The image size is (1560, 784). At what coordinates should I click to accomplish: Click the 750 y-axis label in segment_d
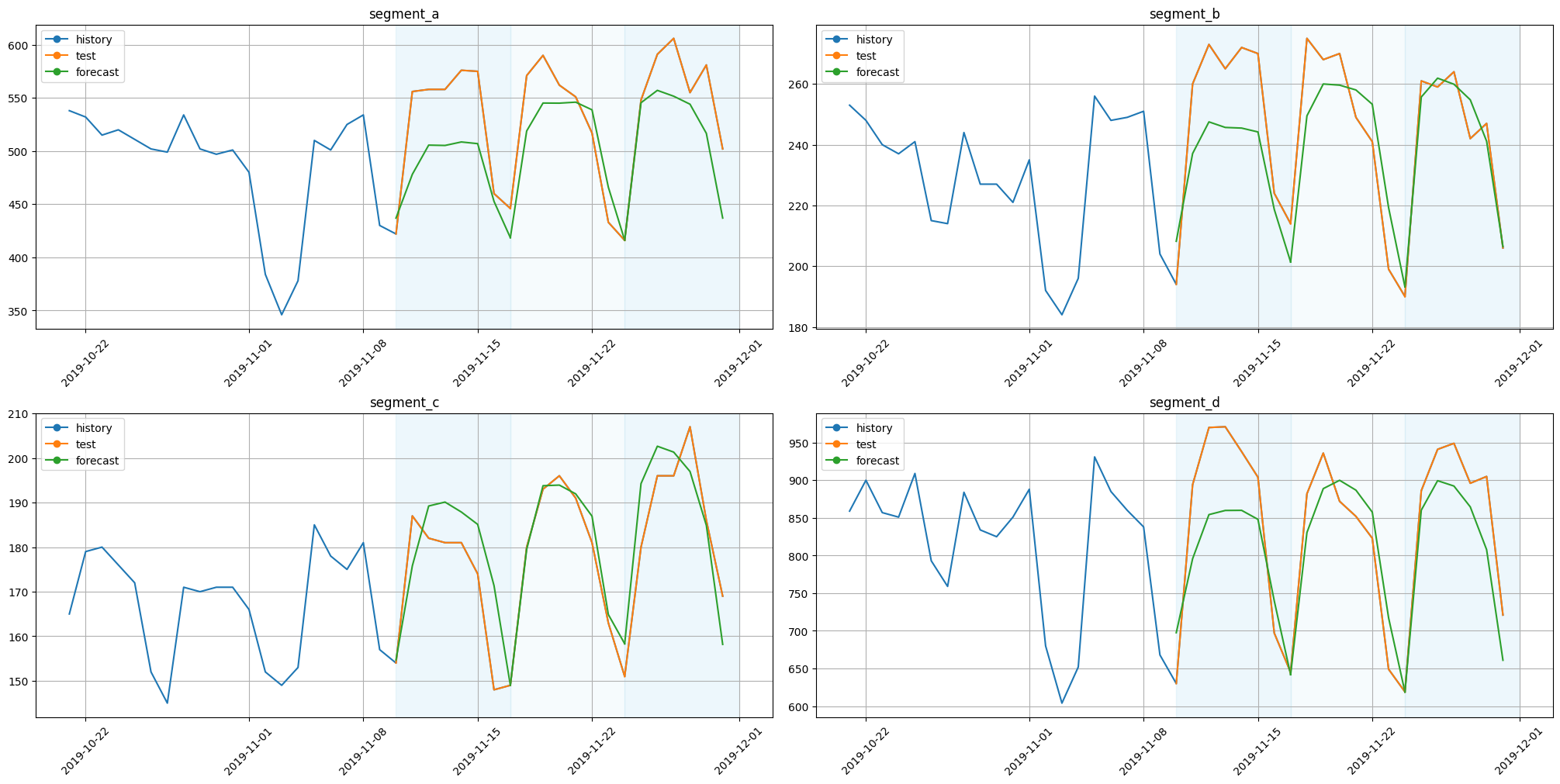(800, 593)
